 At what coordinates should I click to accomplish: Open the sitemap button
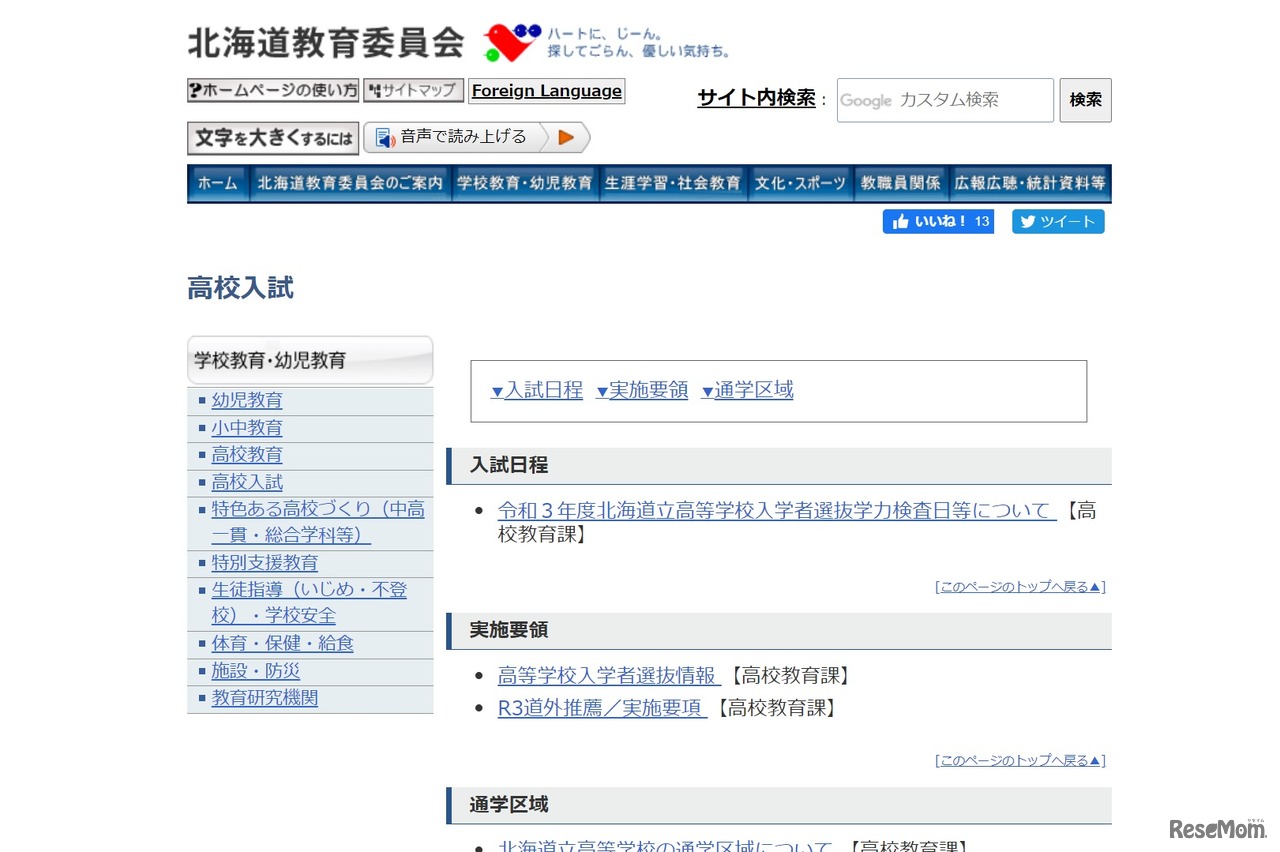[413, 91]
